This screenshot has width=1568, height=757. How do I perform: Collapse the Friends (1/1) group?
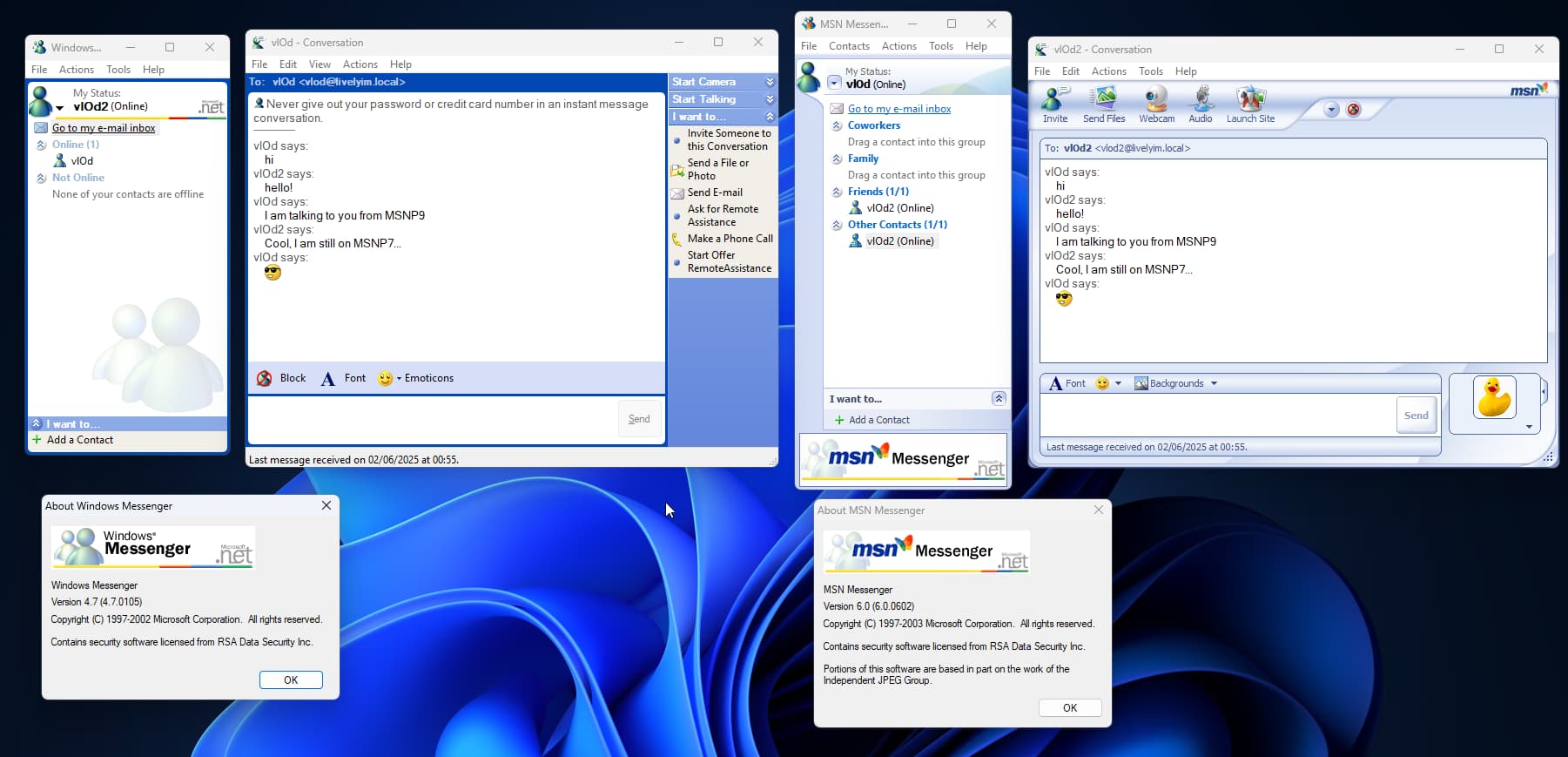(837, 192)
